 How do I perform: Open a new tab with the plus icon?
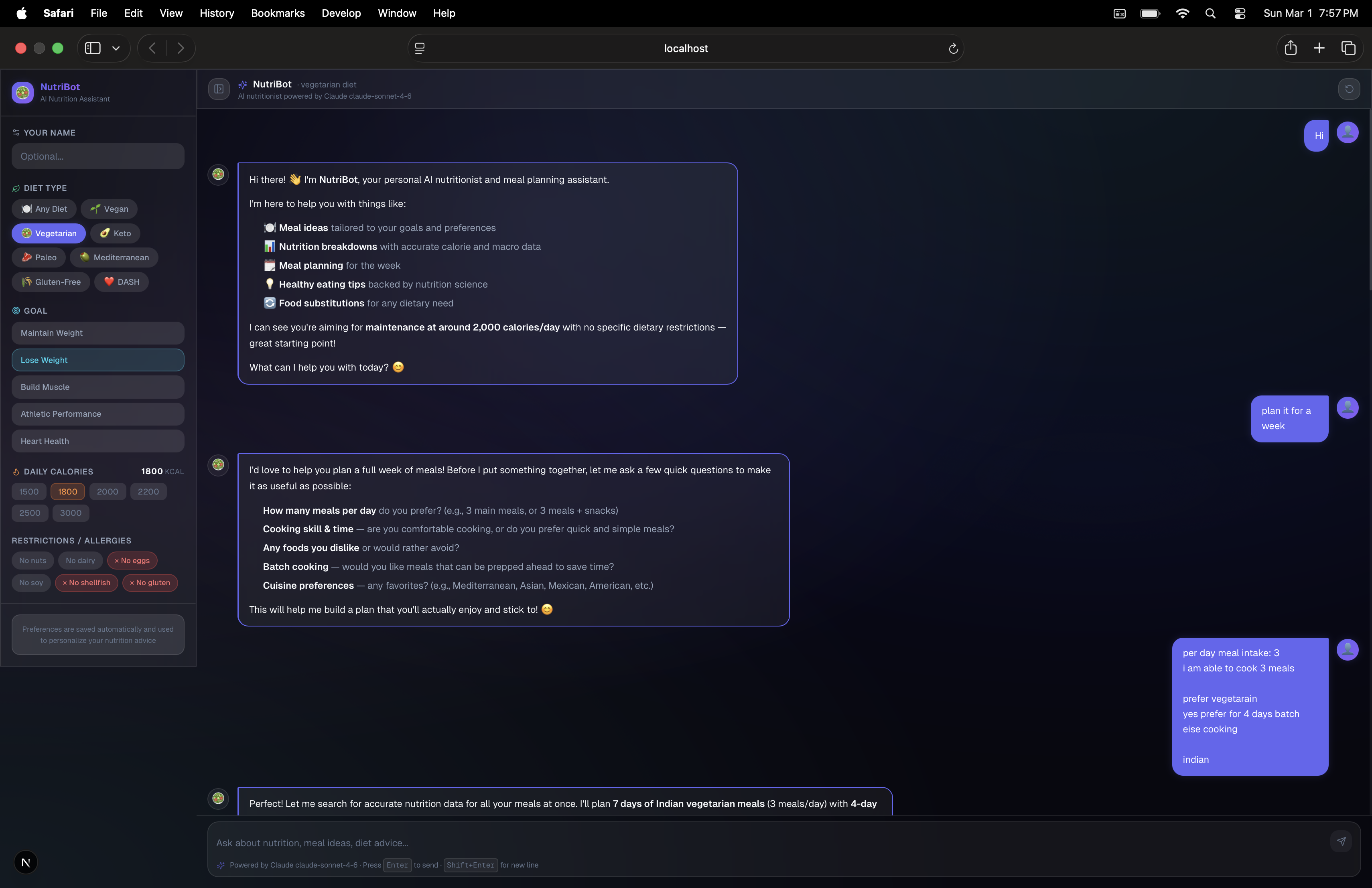(1319, 49)
